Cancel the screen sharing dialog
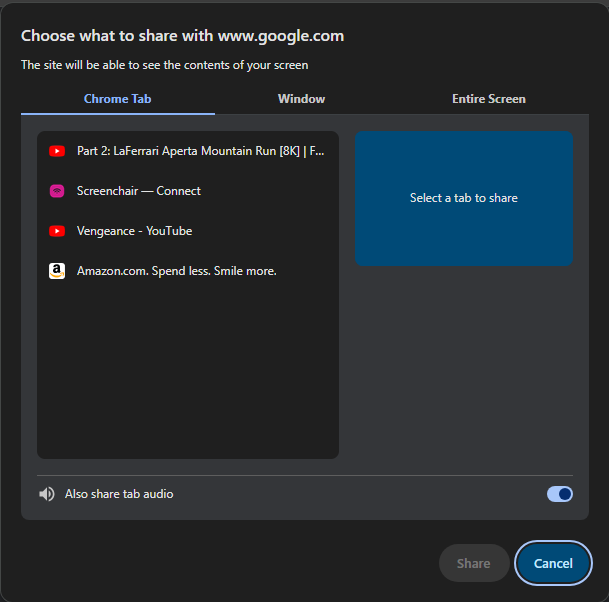This screenshot has height=602, width=609. coord(553,563)
